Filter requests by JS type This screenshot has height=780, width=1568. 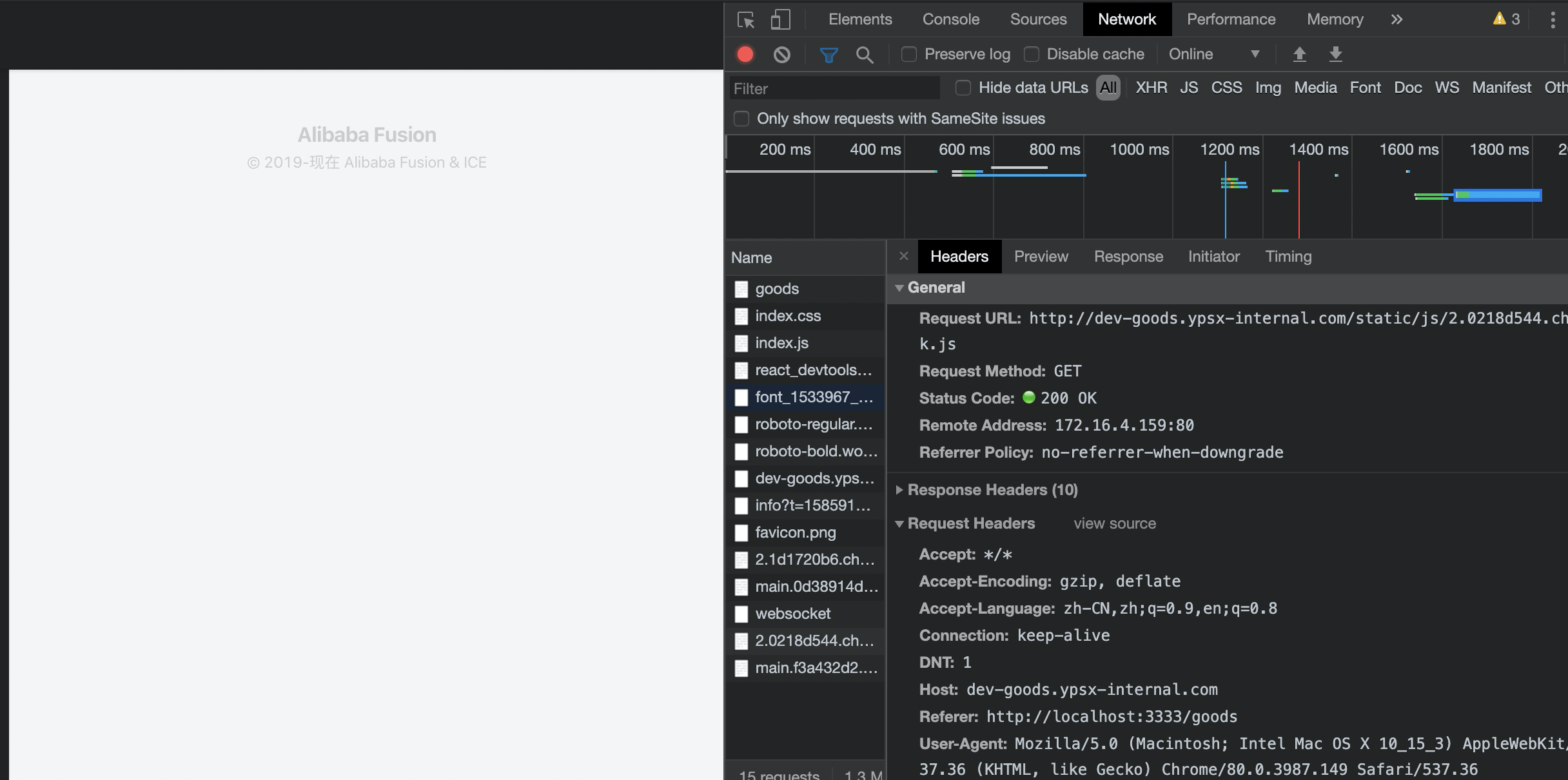(1188, 88)
